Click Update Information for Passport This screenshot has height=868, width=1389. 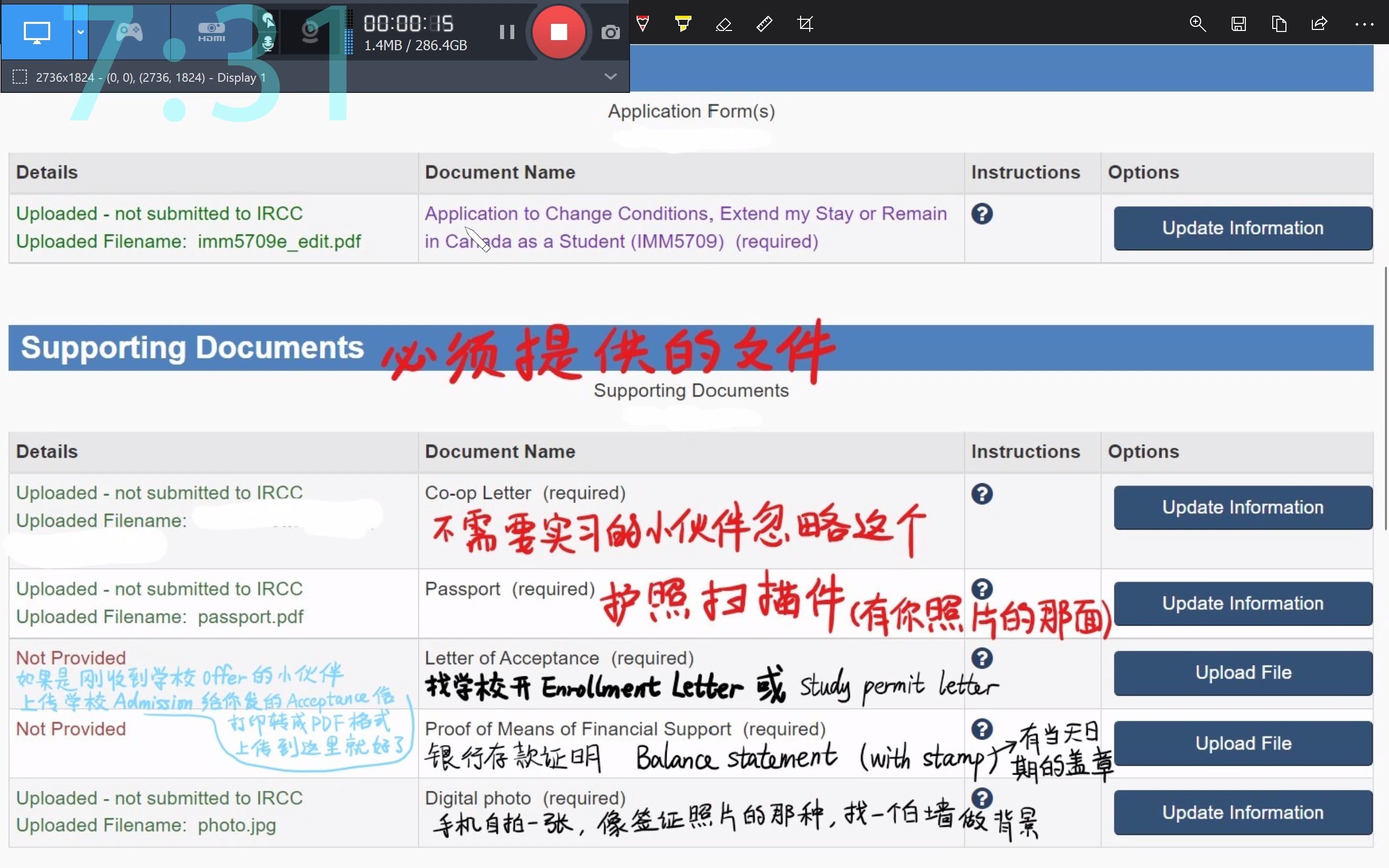[x=1243, y=604]
